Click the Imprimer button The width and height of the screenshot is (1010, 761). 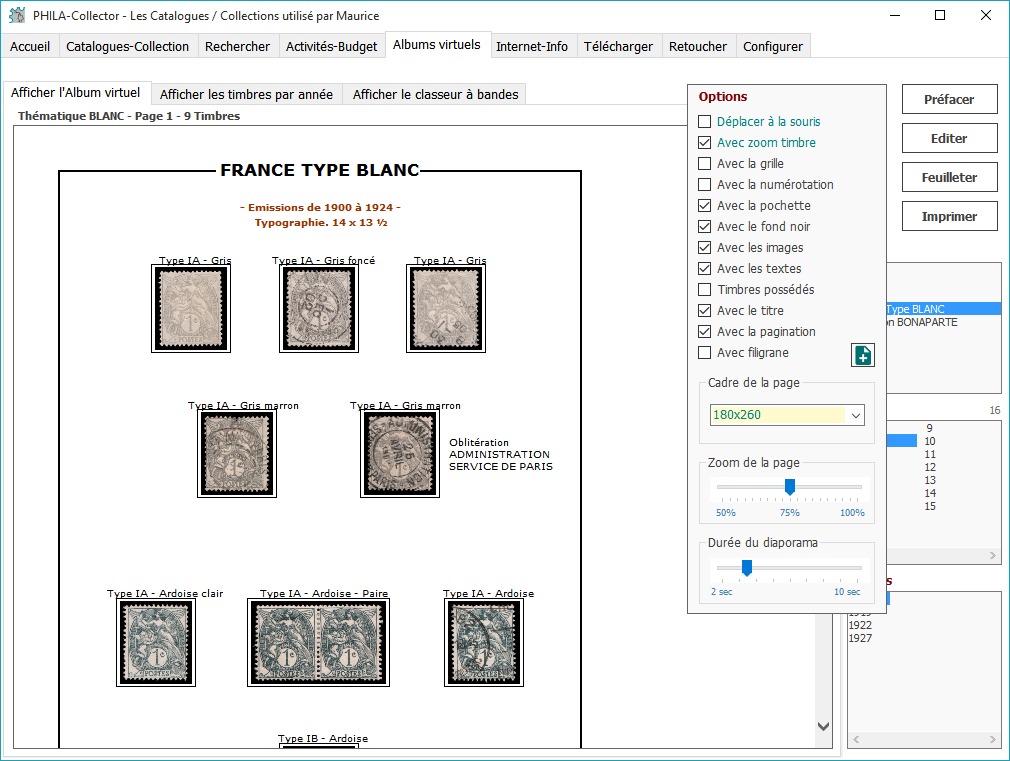pos(949,217)
